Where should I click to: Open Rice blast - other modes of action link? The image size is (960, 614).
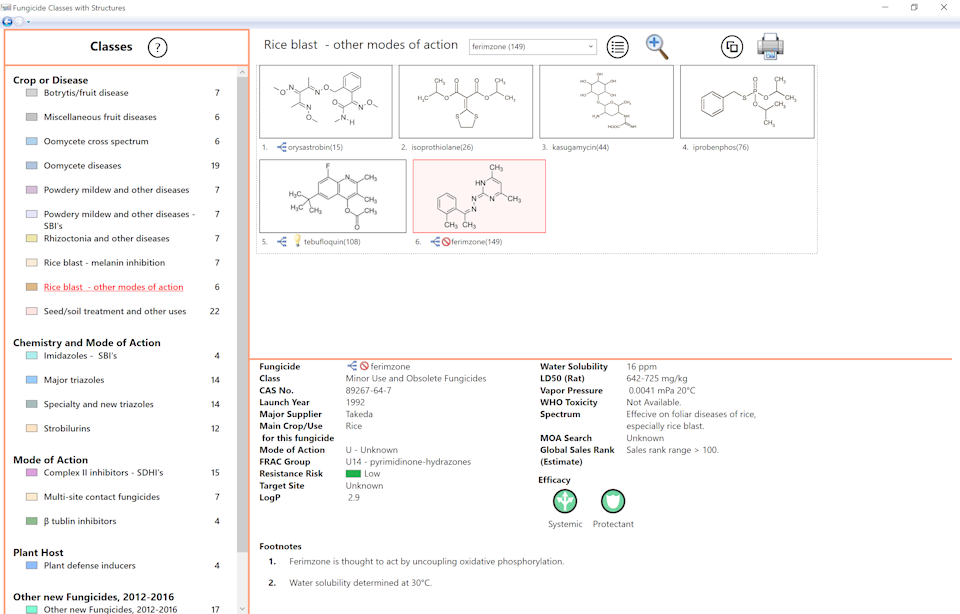[x=113, y=287]
